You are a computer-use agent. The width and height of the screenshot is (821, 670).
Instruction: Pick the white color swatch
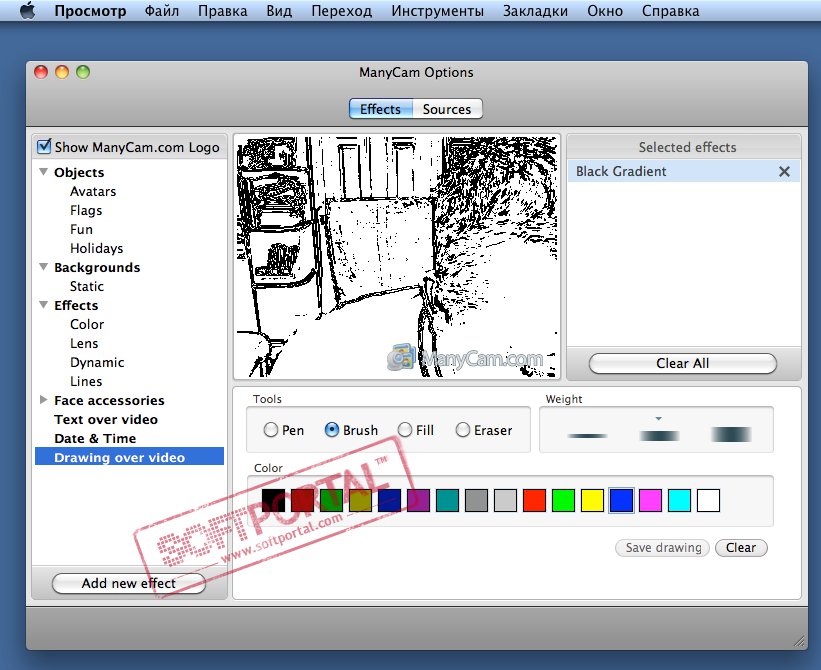(x=708, y=500)
